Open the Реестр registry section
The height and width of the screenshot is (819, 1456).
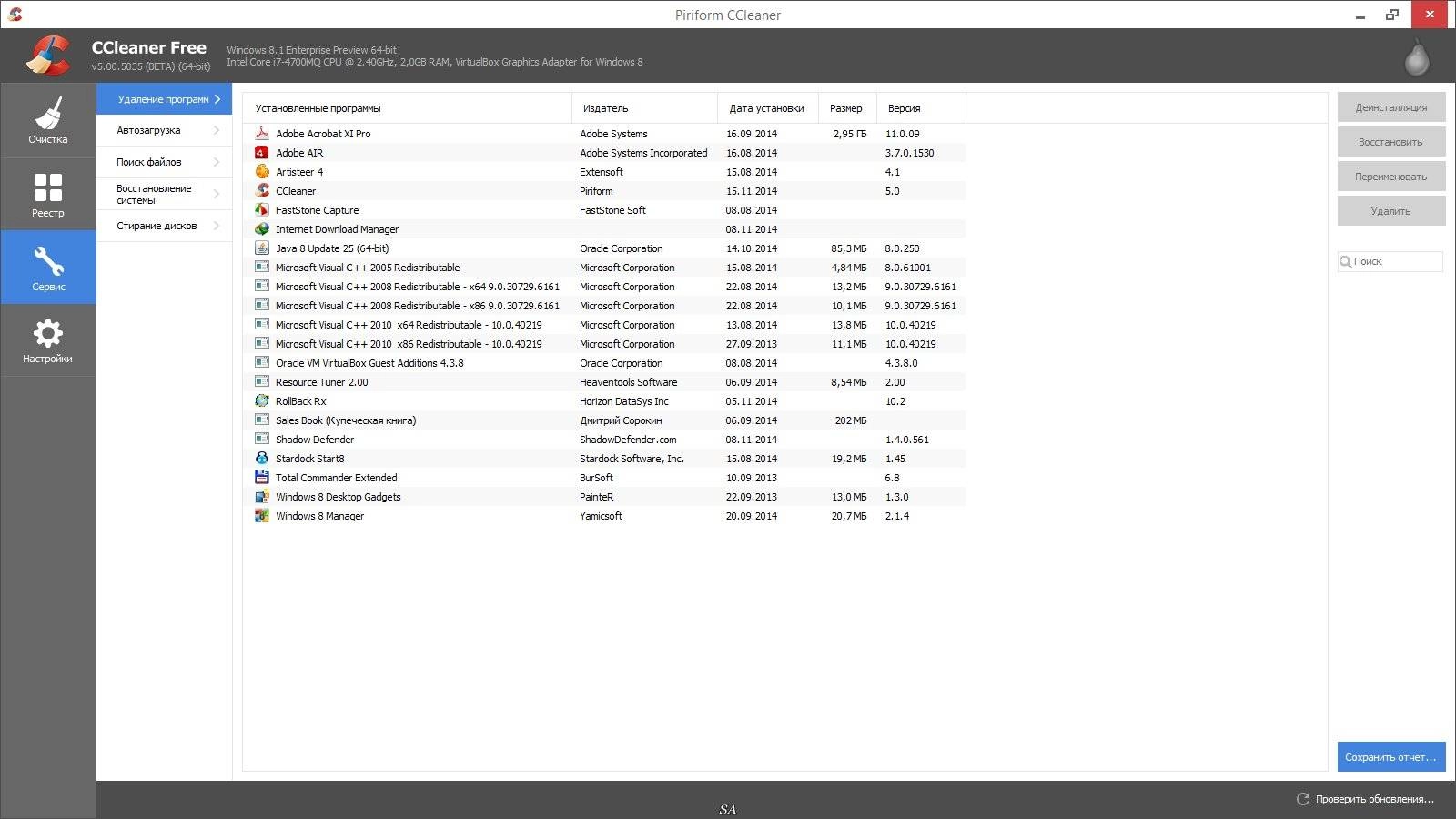48,195
